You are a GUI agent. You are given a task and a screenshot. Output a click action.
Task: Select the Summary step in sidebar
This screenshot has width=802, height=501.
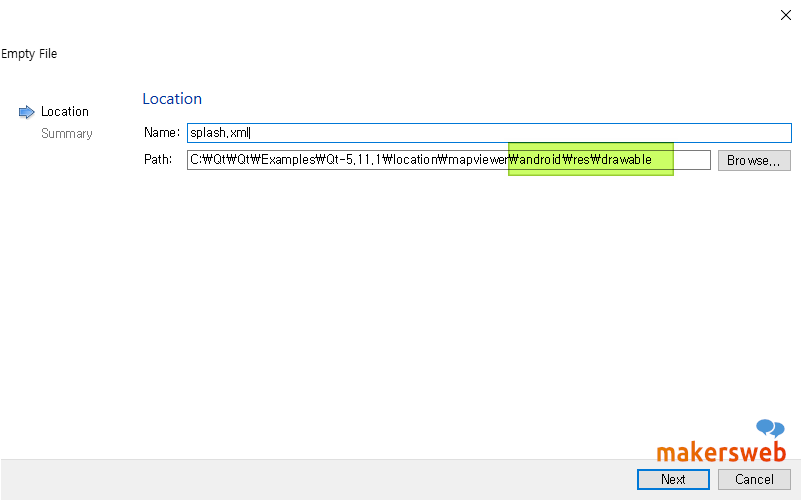click(x=67, y=134)
